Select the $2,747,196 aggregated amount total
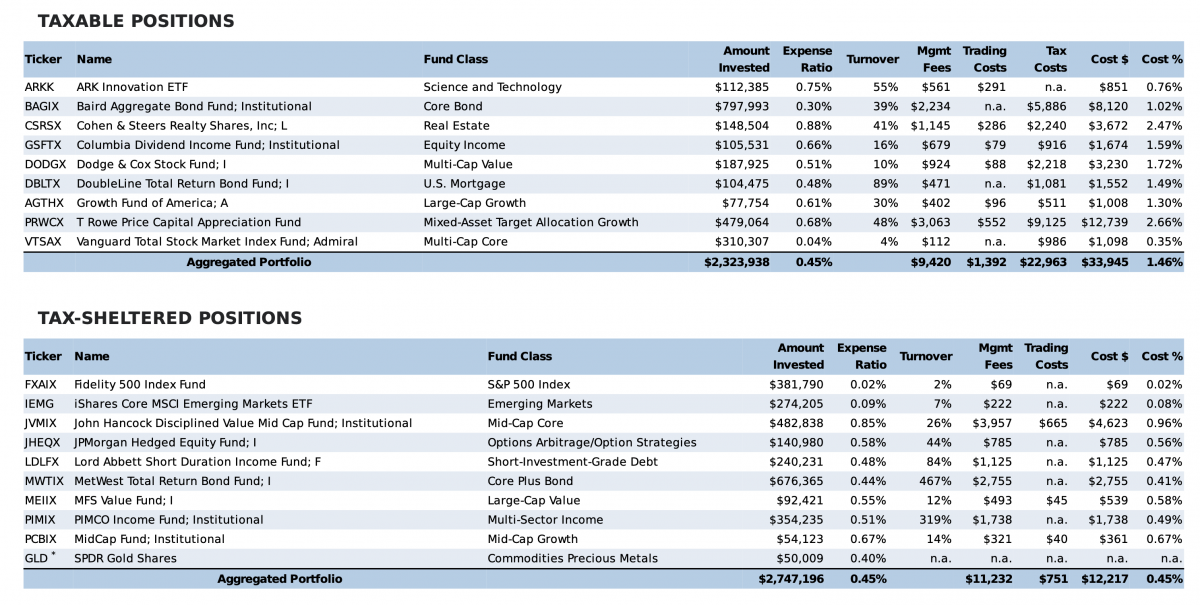This screenshot has height=605, width=1200. [791, 579]
